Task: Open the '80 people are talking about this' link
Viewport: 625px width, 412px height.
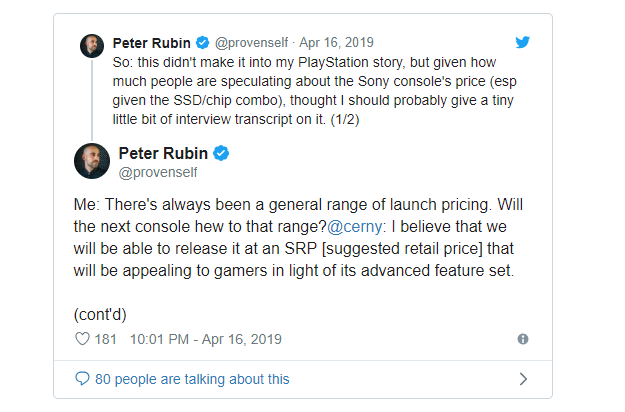Action: click(192, 379)
